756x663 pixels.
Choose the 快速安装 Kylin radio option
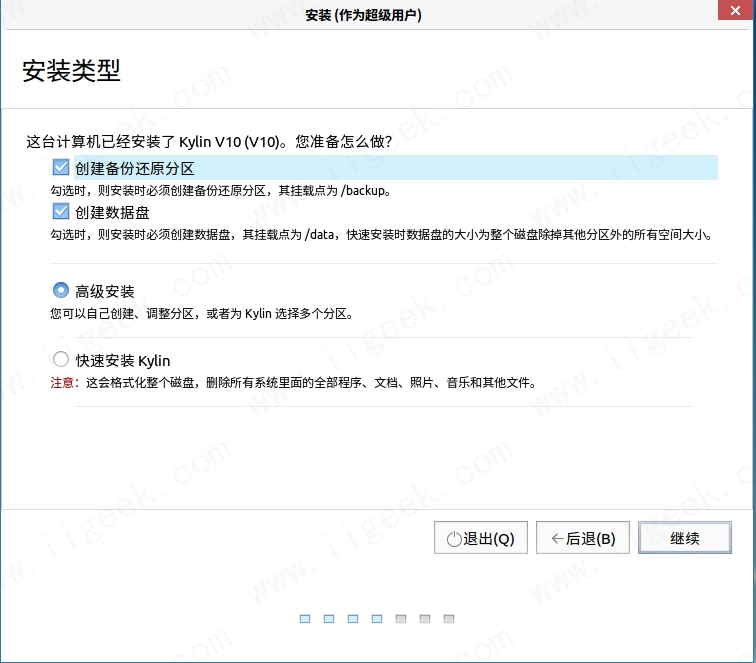point(61,359)
